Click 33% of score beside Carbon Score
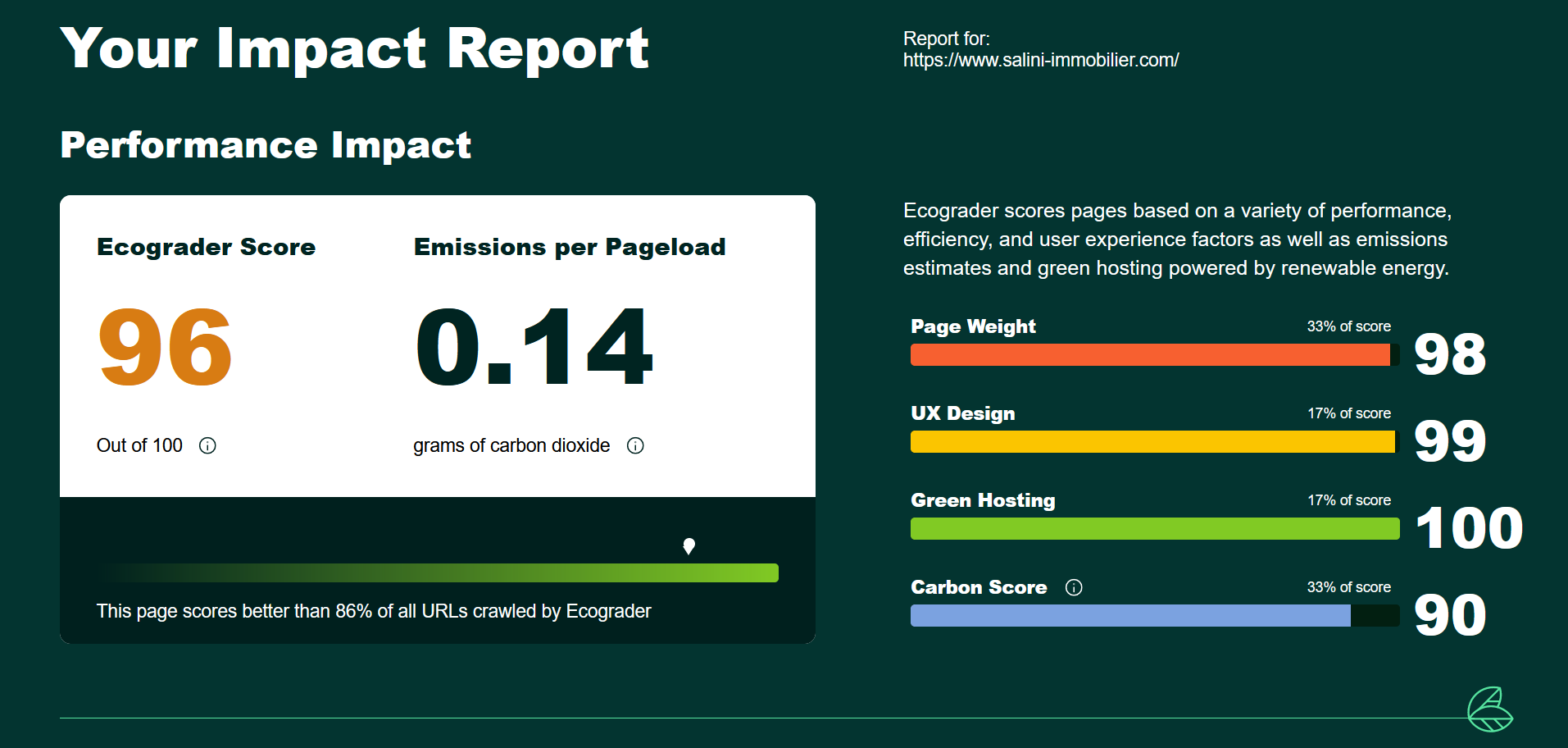The image size is (1568, 748). coord(1348,587)
